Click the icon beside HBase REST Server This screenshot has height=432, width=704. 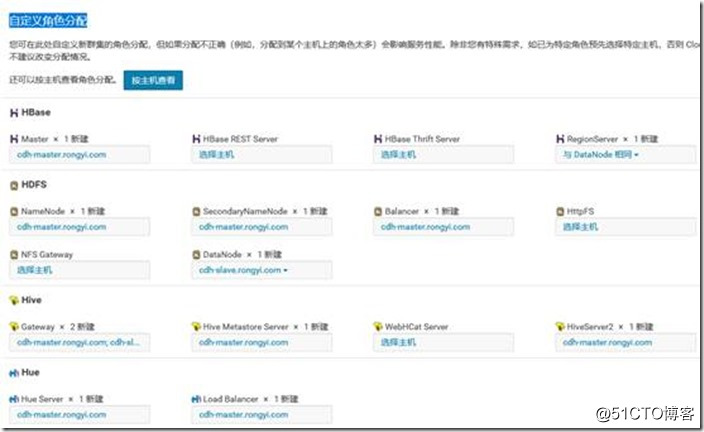click(196, 139)
